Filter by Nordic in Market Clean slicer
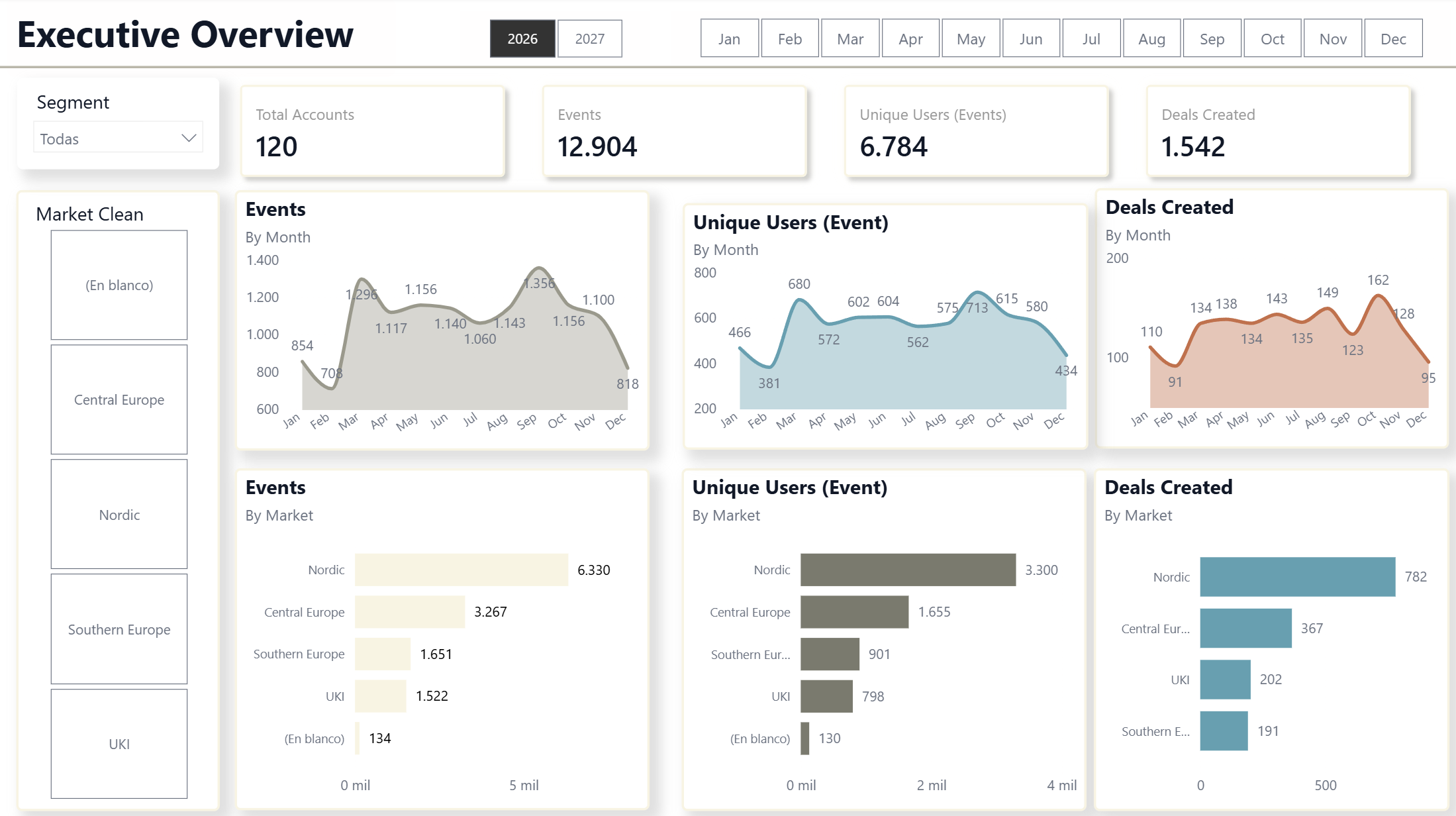1456x816 pixels. pos(119,514)
